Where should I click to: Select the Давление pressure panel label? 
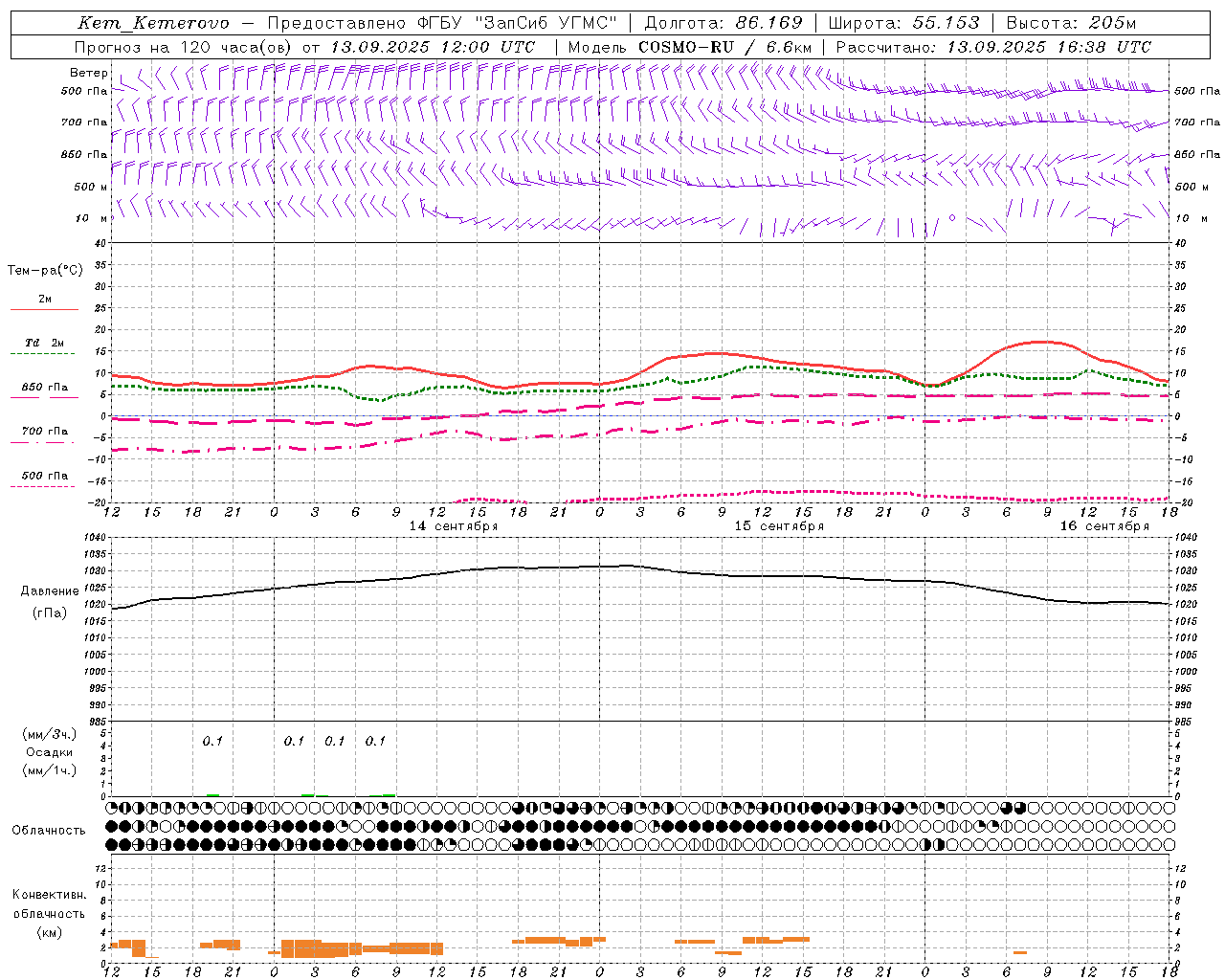click(49, 591)
